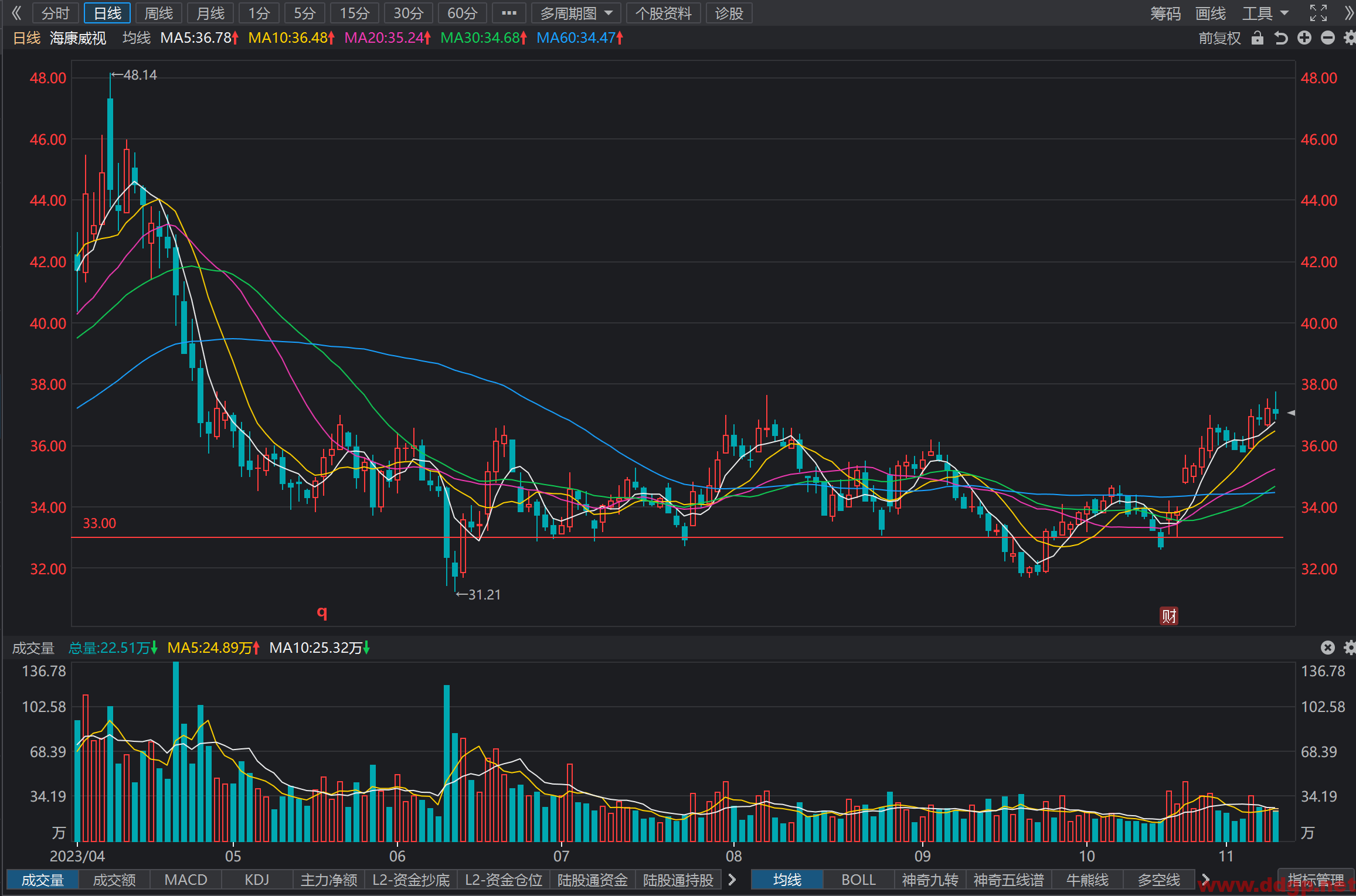Open the volume panel gear settings icon

[1350, 648]
